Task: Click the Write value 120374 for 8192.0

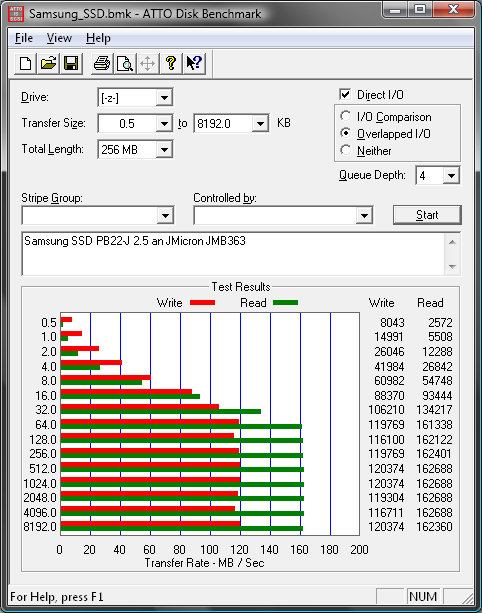Action: click(386, 527)
